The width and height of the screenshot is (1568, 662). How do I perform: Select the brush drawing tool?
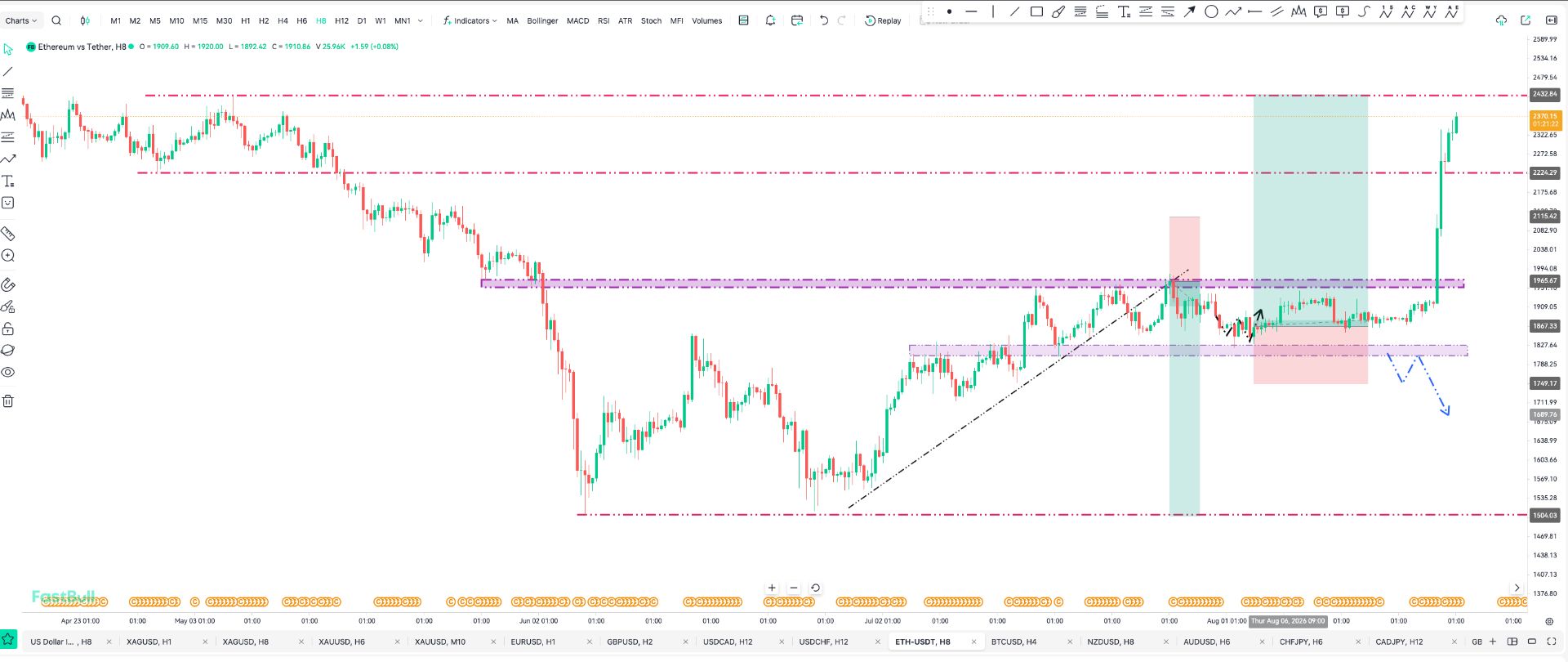(x=1058, y=11)
